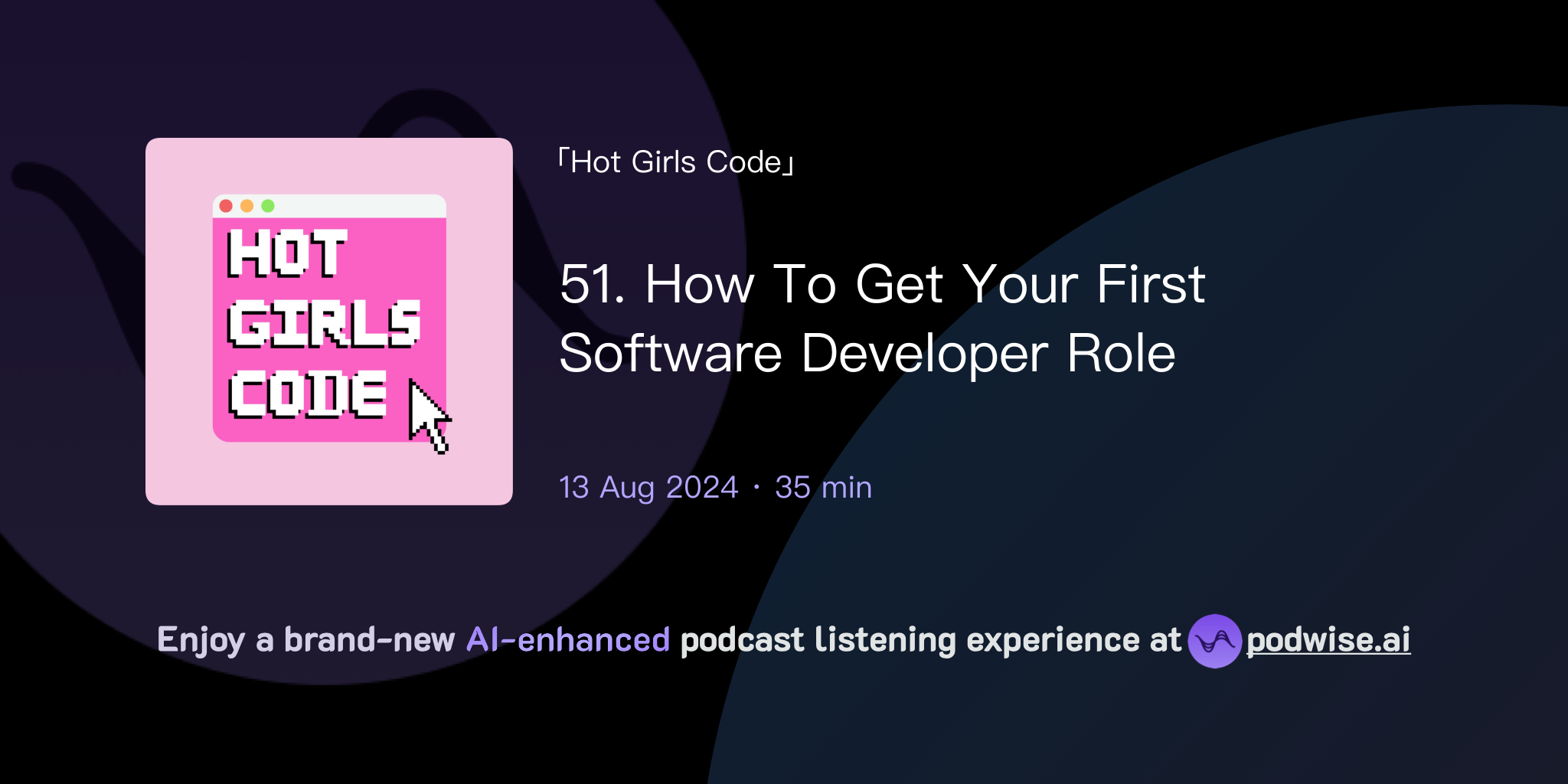Expand episode details under the title

[x=714, y=487]
